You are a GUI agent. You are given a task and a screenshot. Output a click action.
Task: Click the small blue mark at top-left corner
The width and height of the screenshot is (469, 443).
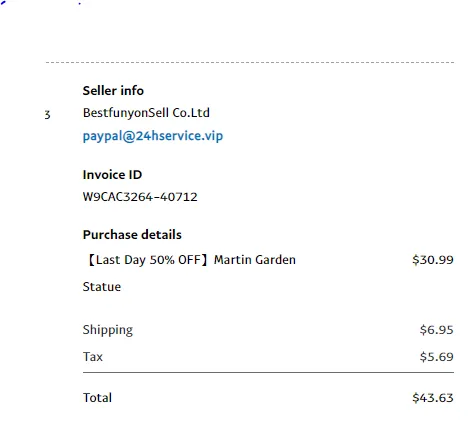[3, 2]
